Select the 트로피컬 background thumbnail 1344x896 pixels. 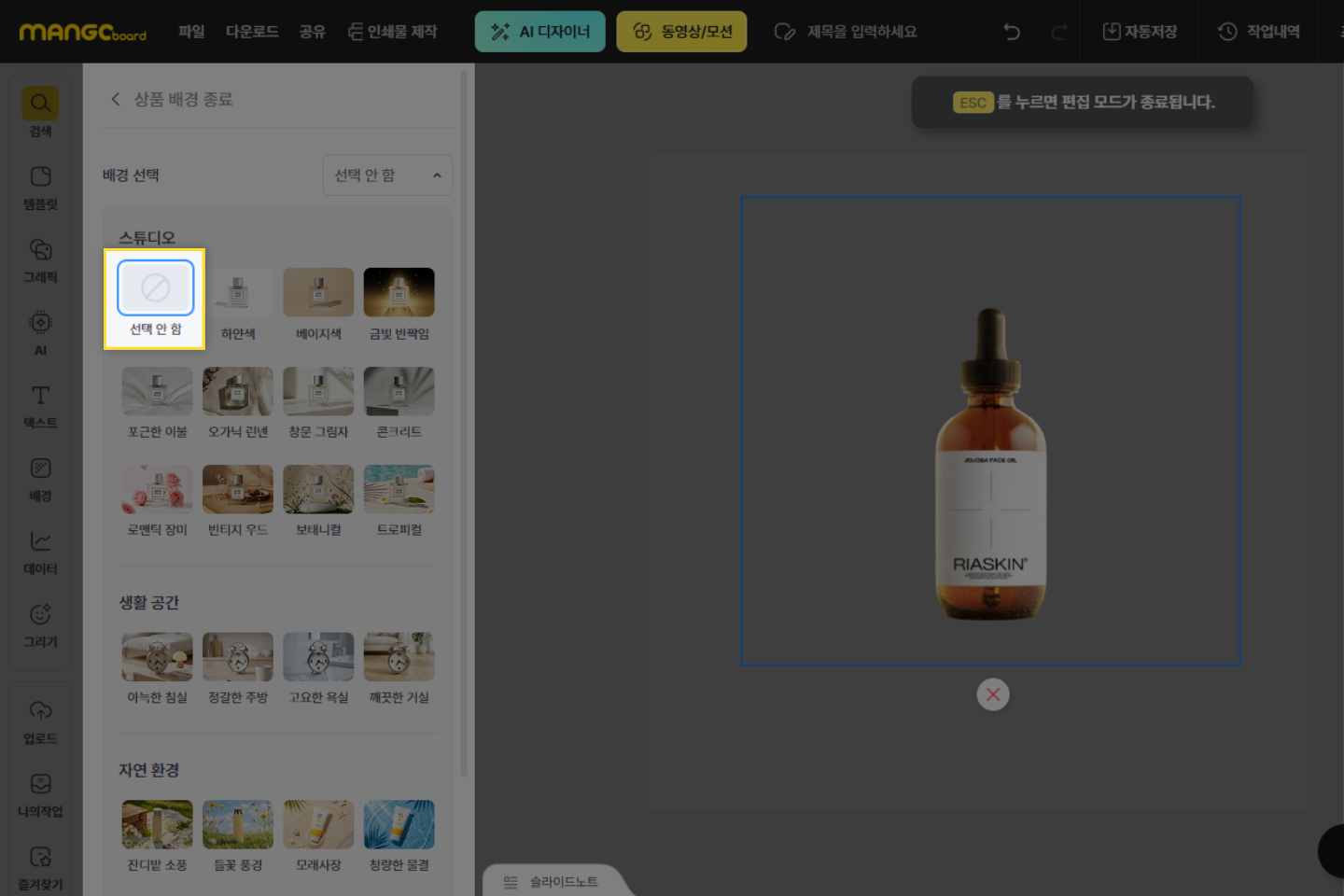(x=399, y=490)
